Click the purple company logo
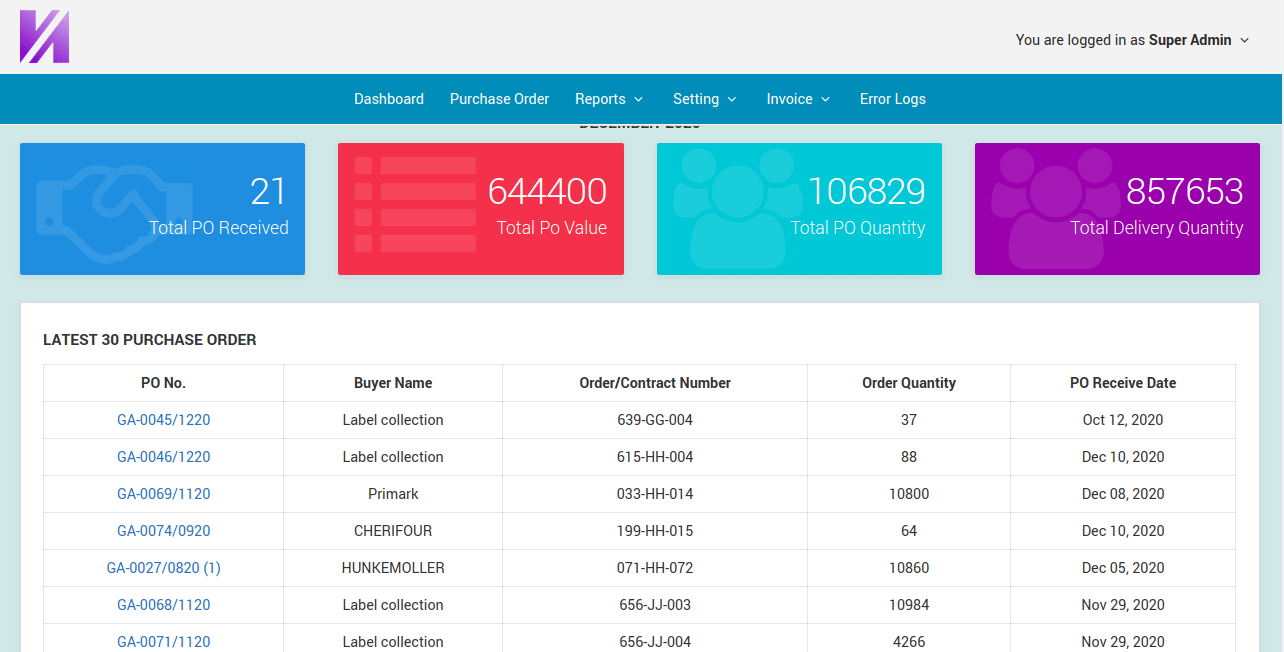The image size is (1284, 652). [x=44, y=37]
